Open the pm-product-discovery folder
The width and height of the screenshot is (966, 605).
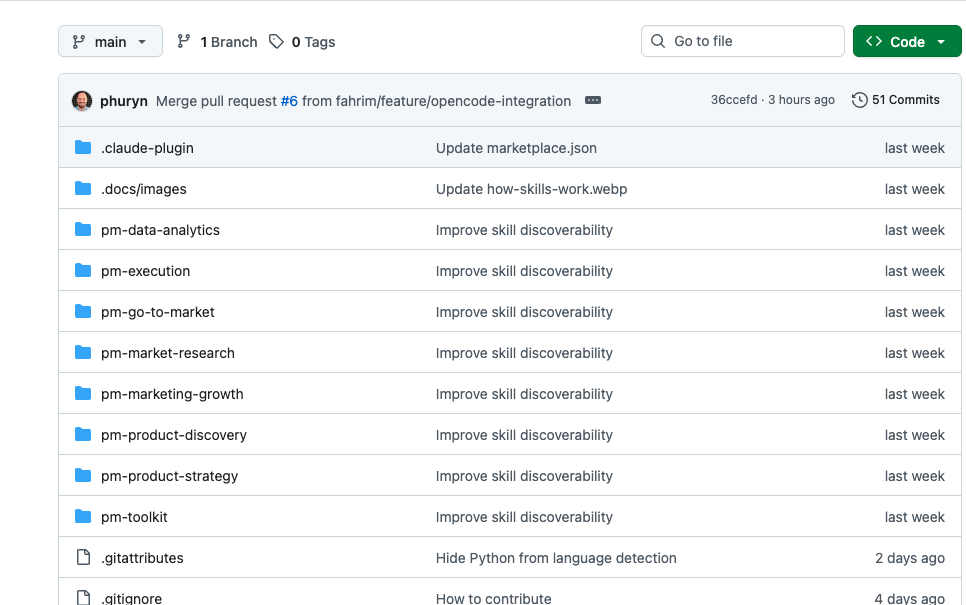(x=174, y=435)
